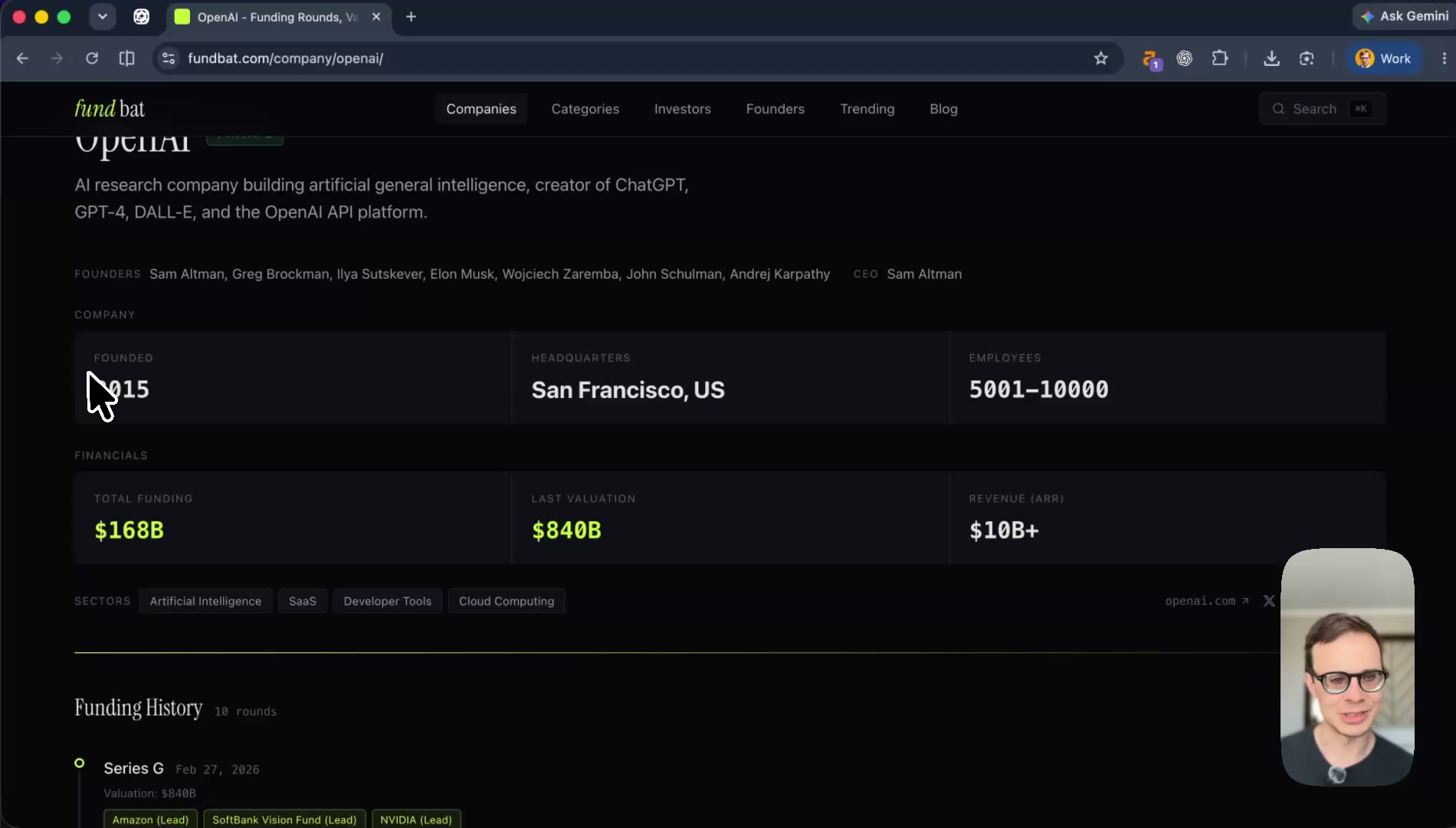Click founder Elon Musk
1456x828 pixels.
(462, 274)
